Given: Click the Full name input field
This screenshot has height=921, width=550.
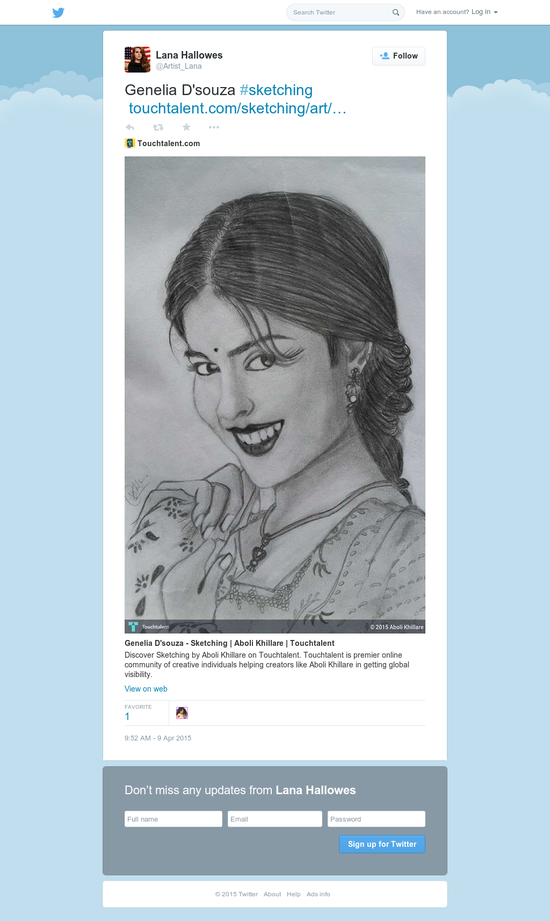Looking at the screenshot, I should pyautogui.click(x=173, y=819).
